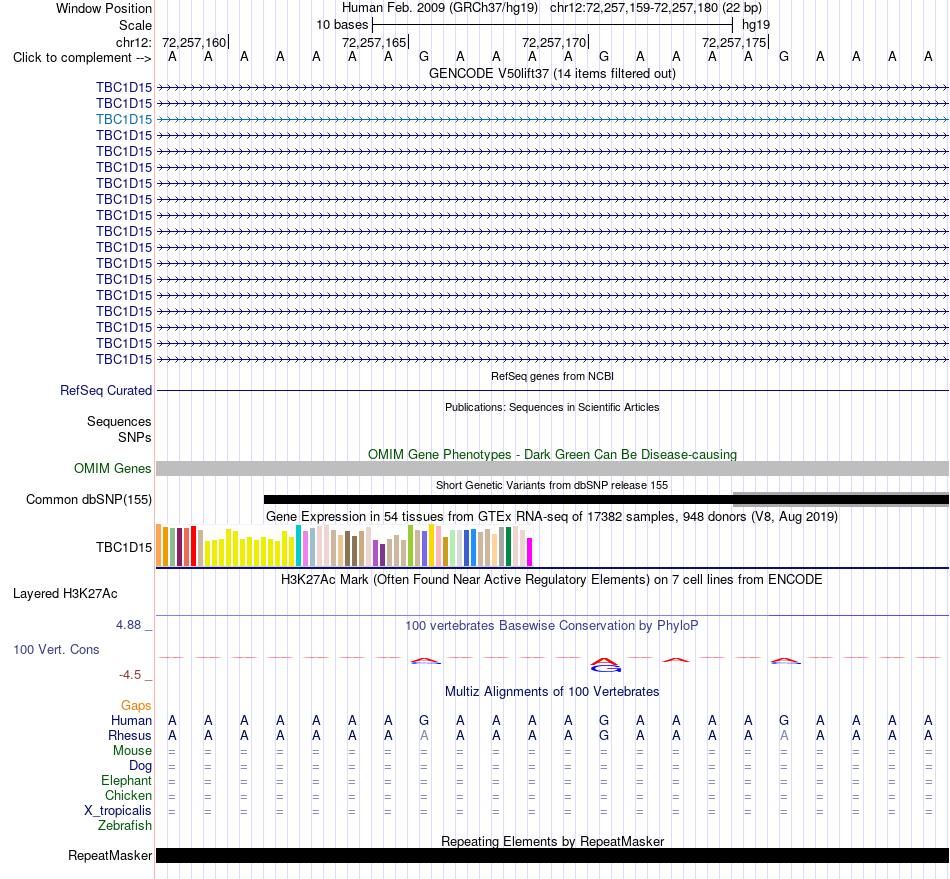Click the RepeatMasker track label
The width and height of the screenshot is (950, 879).
point(110,855)
